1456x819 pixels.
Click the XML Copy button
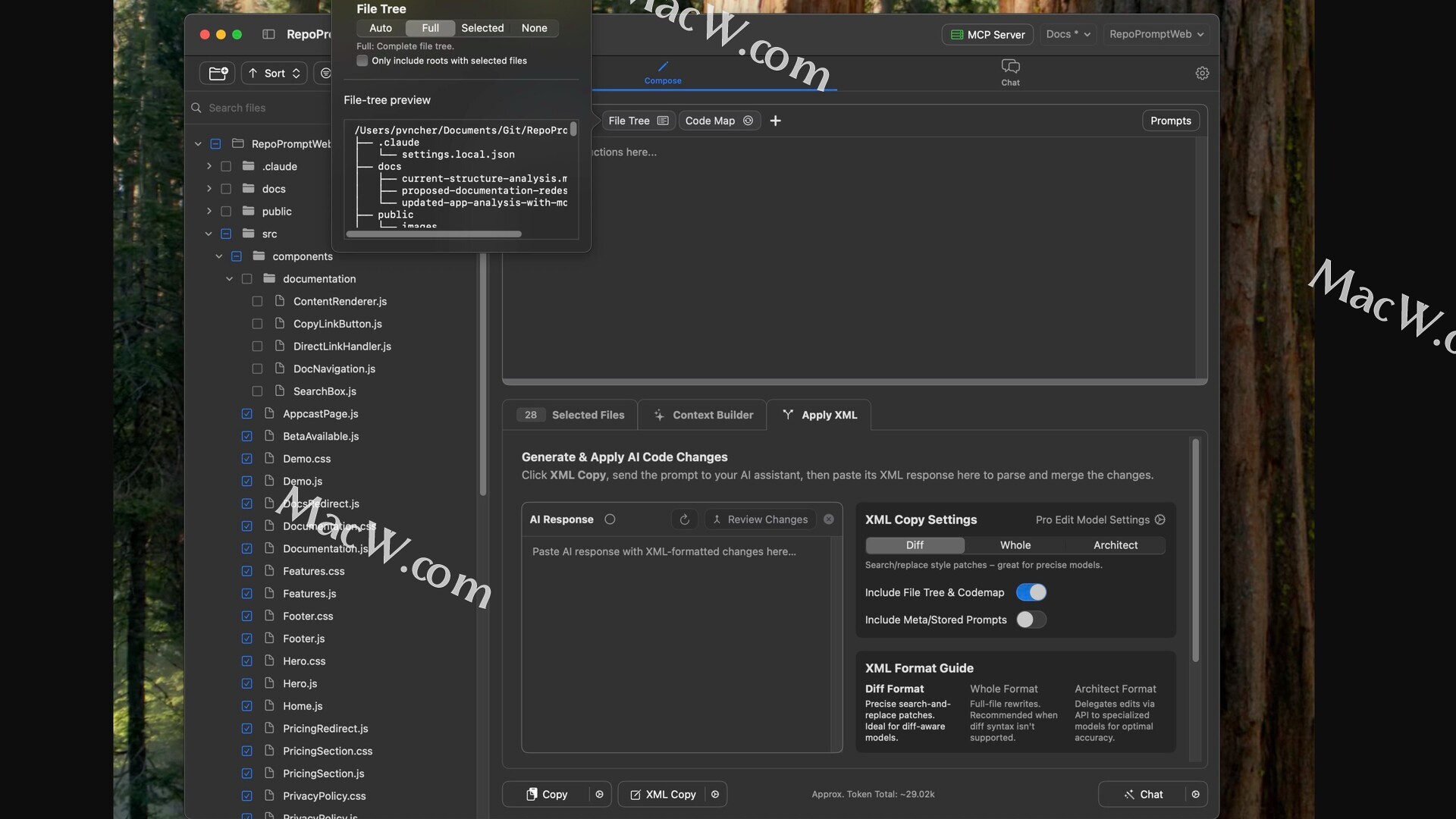tap(662, 794)
